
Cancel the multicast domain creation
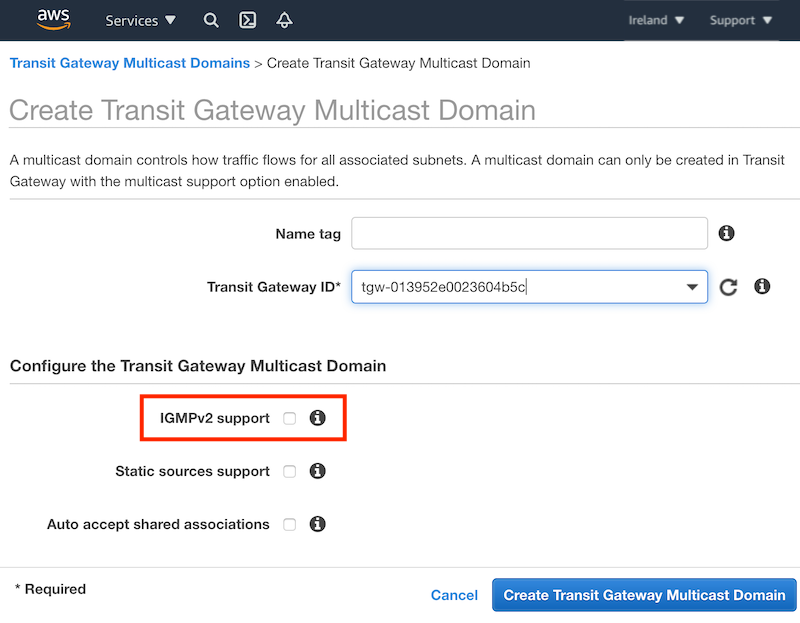tap(454, 595)
